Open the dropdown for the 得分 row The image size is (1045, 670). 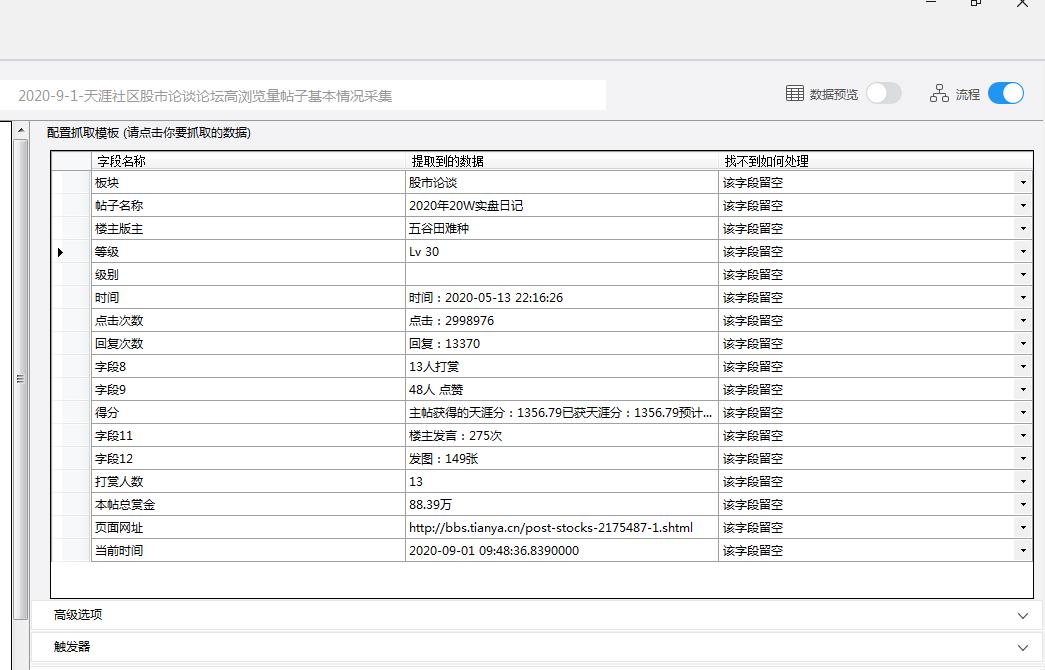coord(1023,413)
